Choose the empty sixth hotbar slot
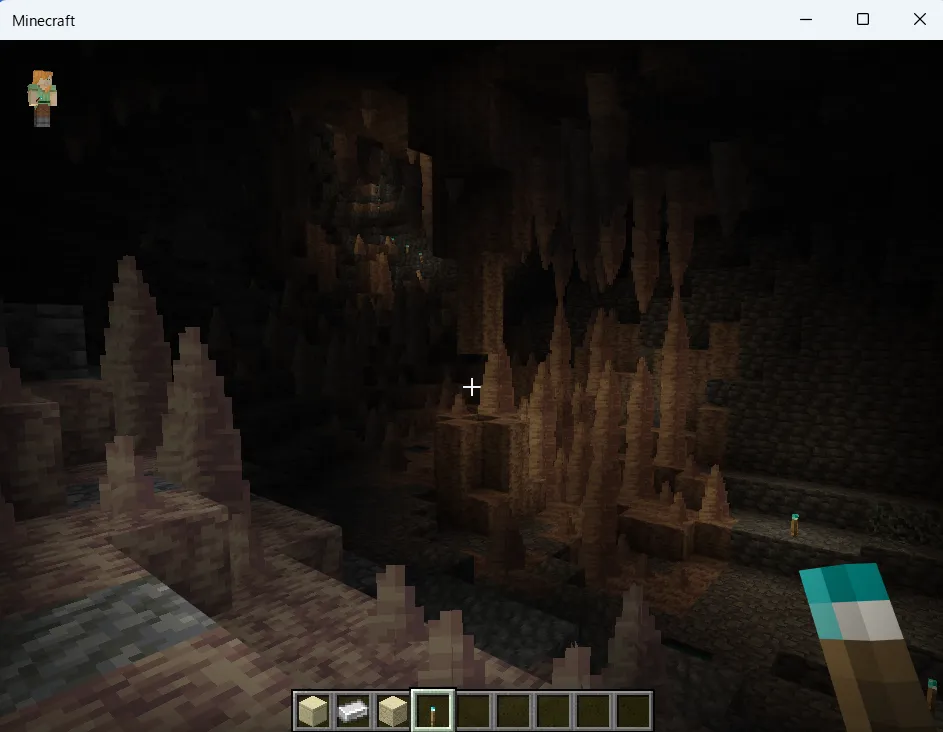This screenshot has width=943, height=732. point(513,711)
